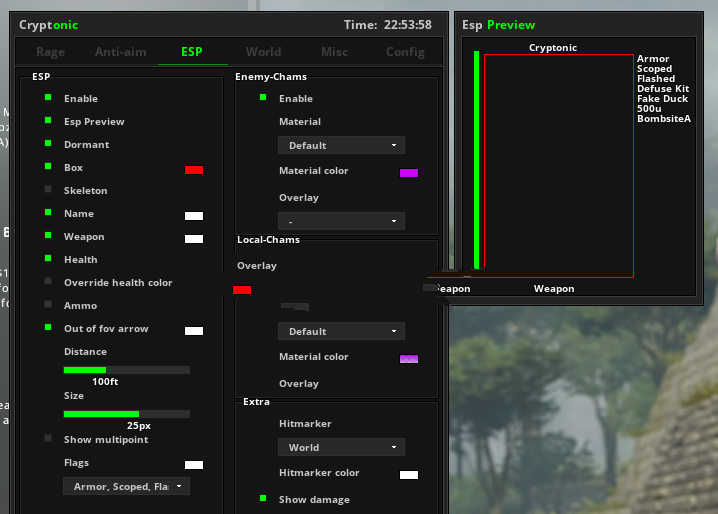Click the Name color swatch
Viewport: 718px width, 514px height.
(x=194, y=216)
